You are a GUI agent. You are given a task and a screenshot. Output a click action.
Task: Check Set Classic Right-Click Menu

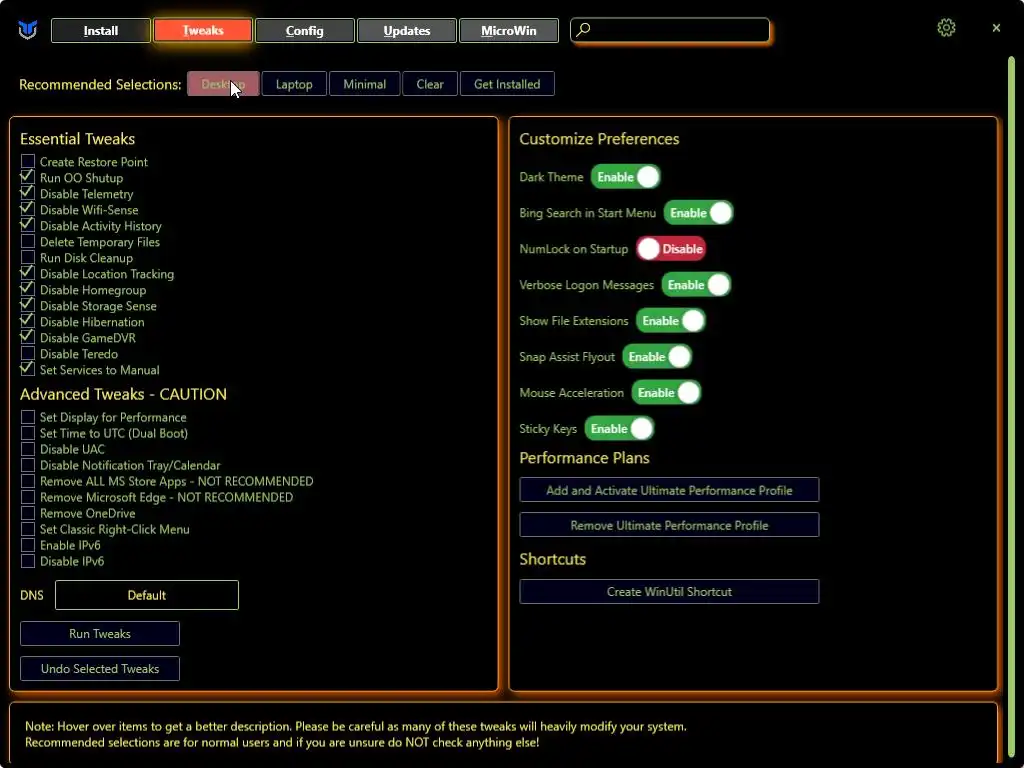click(27, 529)
